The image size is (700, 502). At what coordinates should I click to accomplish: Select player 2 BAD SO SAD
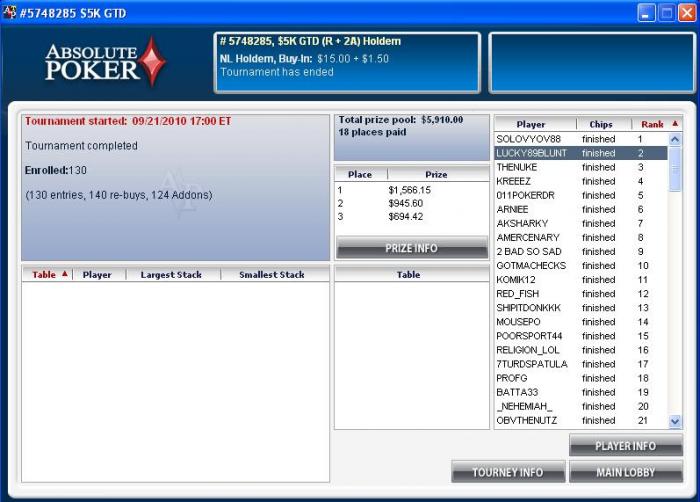(581, 251)
